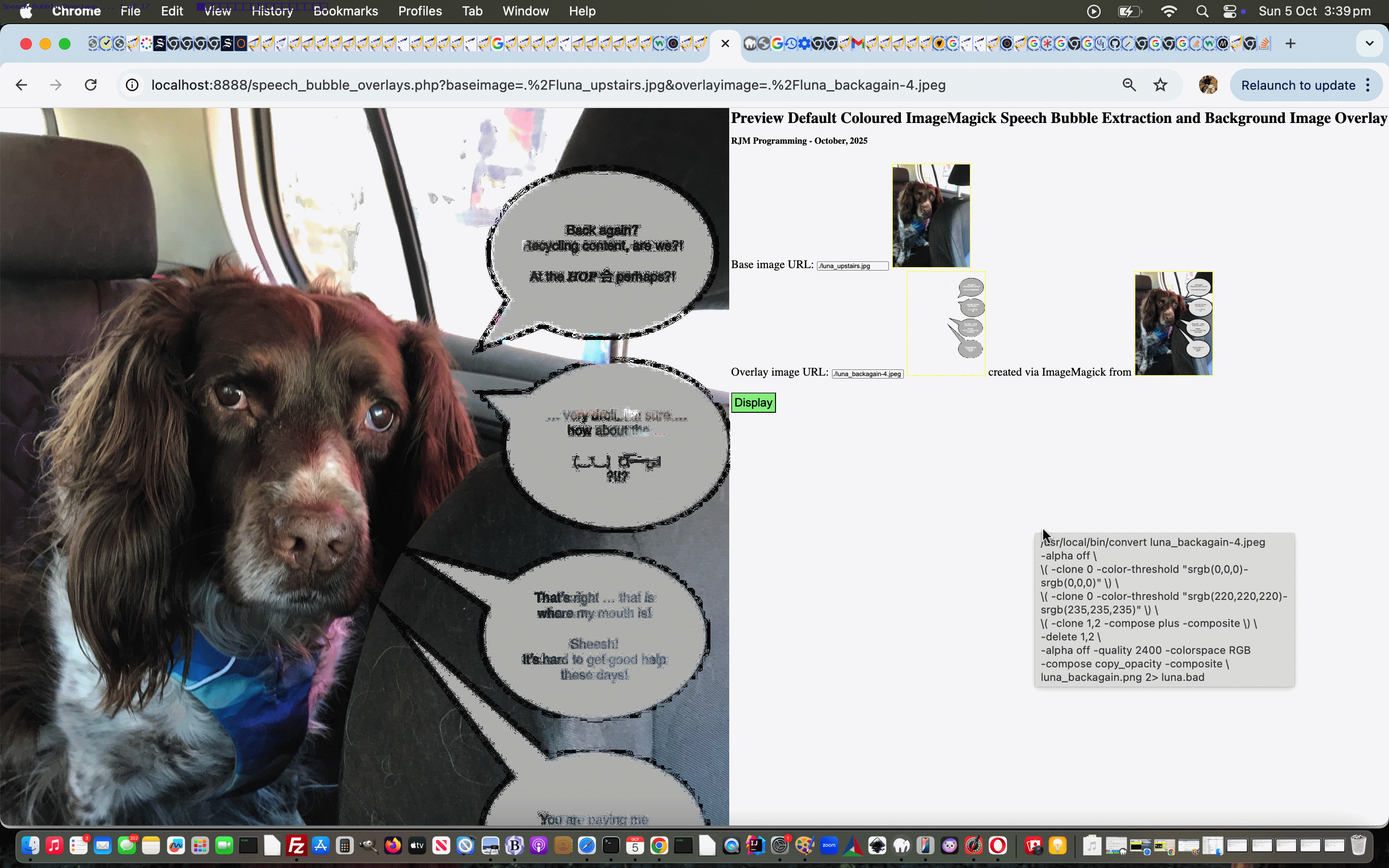The image size is (1389, 868).
Task: Open Chrome three-dot menu beside Relaunch
Action: tap(1369, 85)
